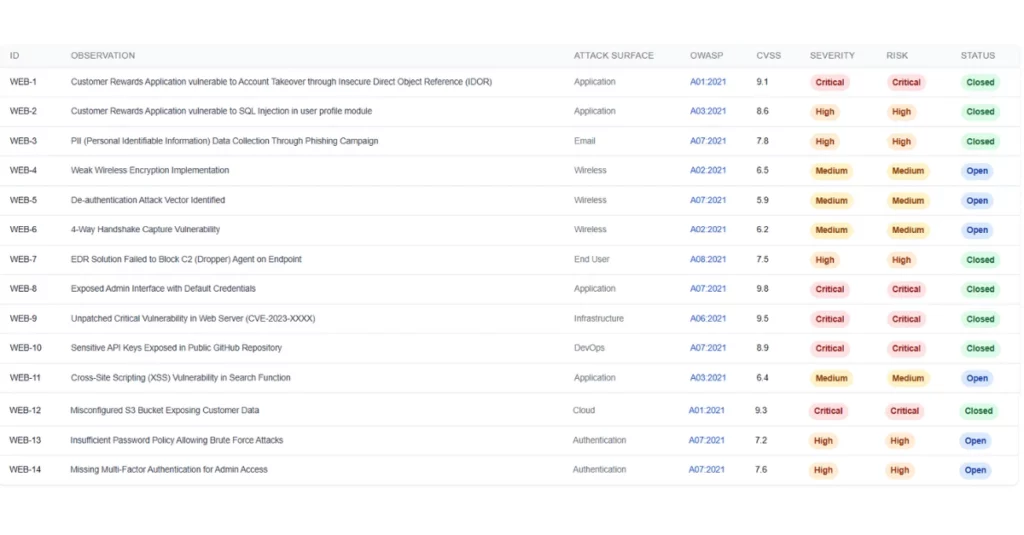This screenshot has width=1024, height=535.
Task: Click the High severity badge for WEB-2
Action: 825,112
